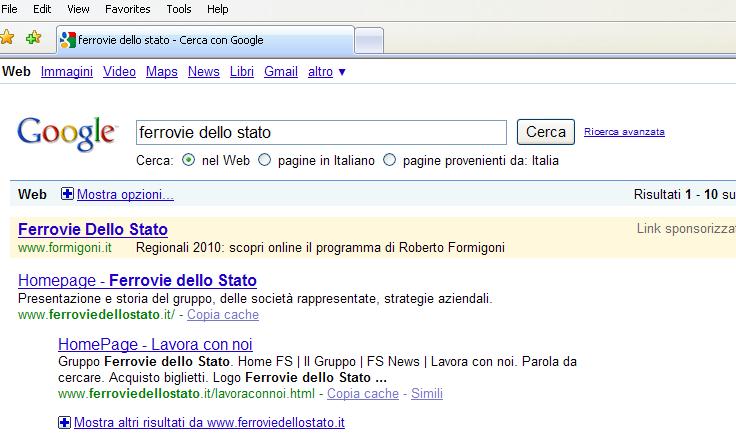Open sponsored Ferrovie Dello Stato result

click(x=93, y=230)
